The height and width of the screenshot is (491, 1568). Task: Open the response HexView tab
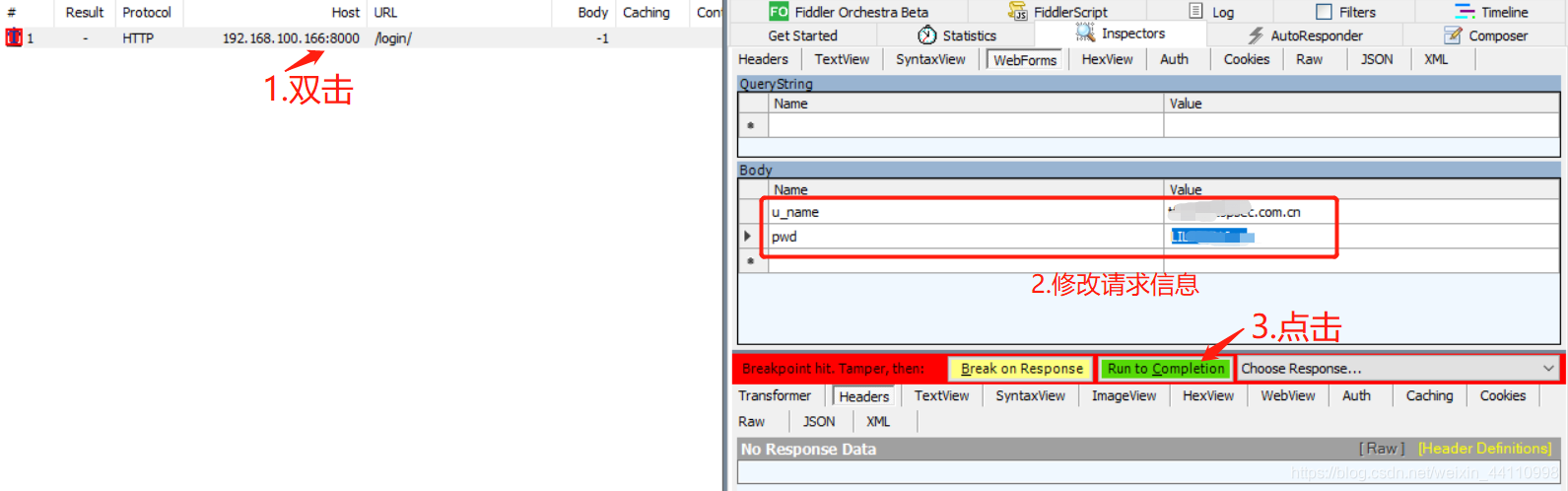(x=1208, y=395)
